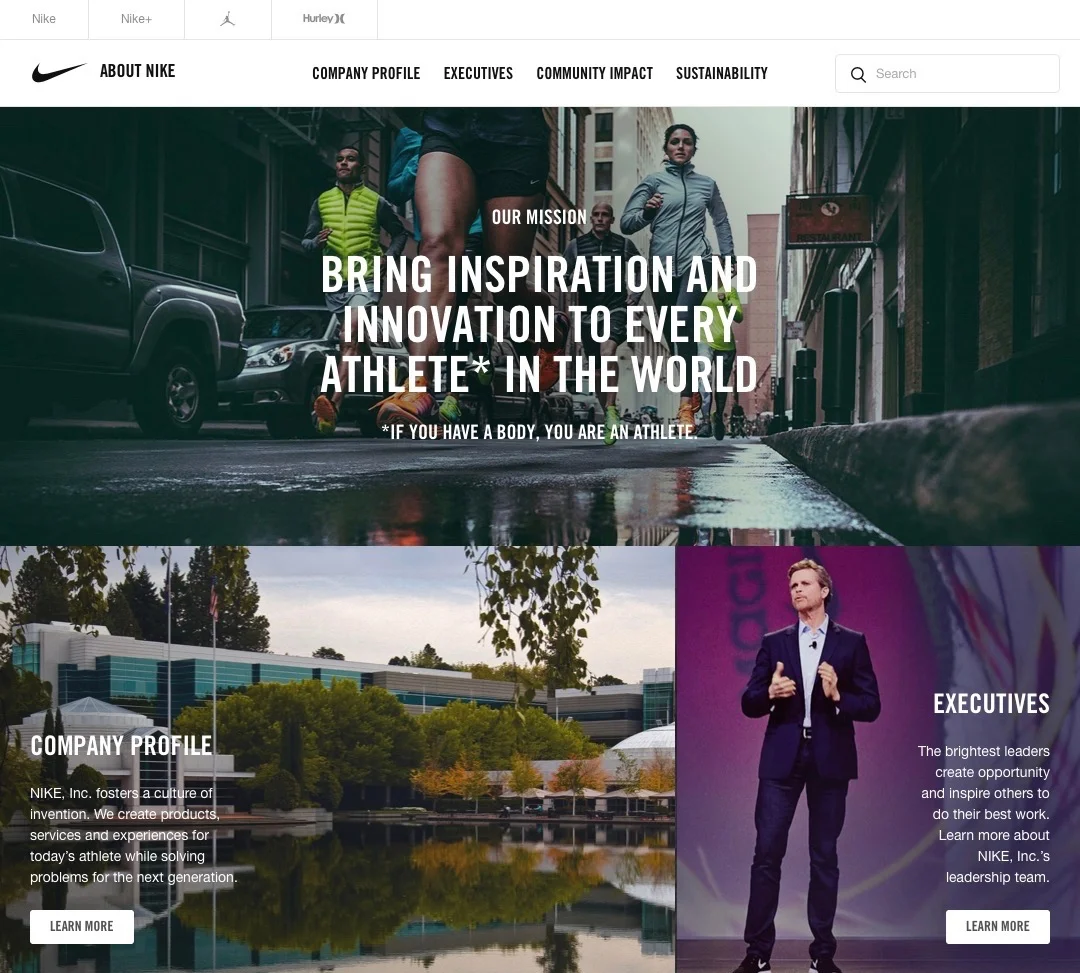Image resolution: width=1080 pixels, height=973 pixels.
Task: Open the Sustainability navigation item
Action: click(x=721, y=73)
